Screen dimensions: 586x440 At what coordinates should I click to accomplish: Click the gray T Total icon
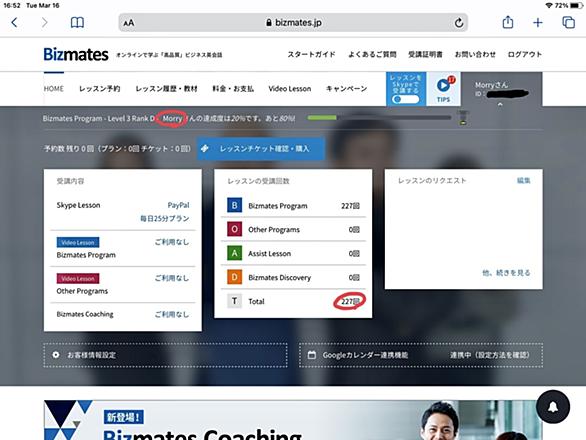234,301
